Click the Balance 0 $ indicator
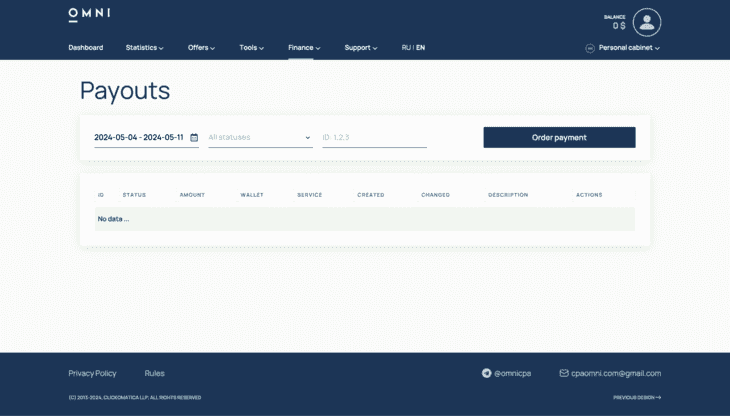The width and height of the screenshot is (730, 416). 615,22
